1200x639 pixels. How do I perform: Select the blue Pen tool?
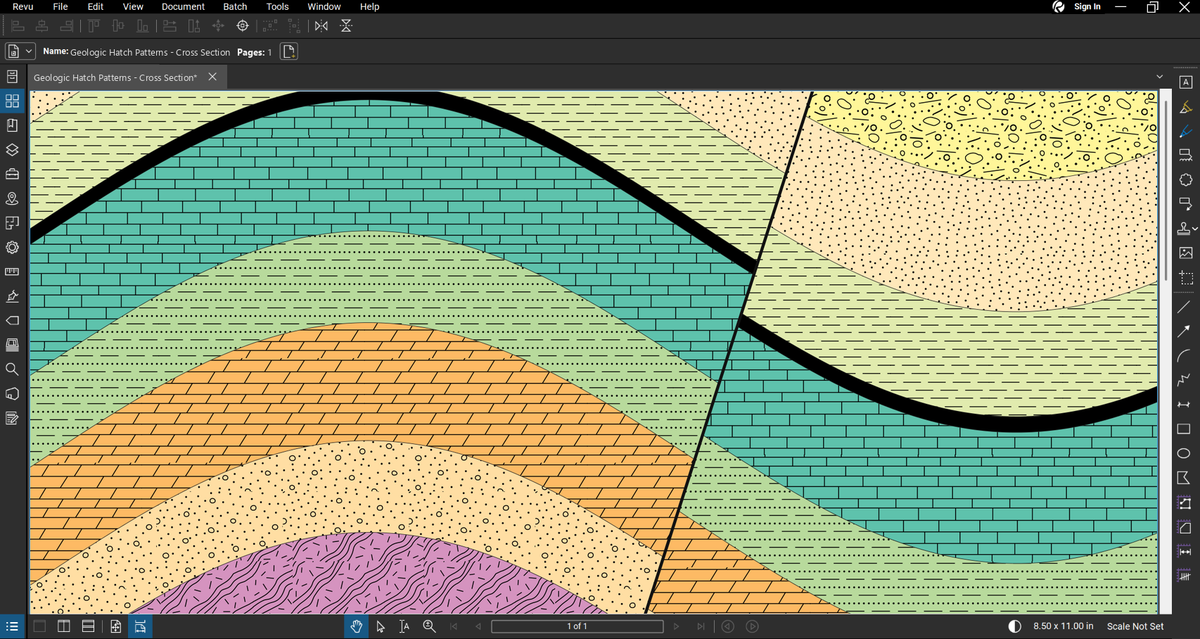[x=1185, y=131]
